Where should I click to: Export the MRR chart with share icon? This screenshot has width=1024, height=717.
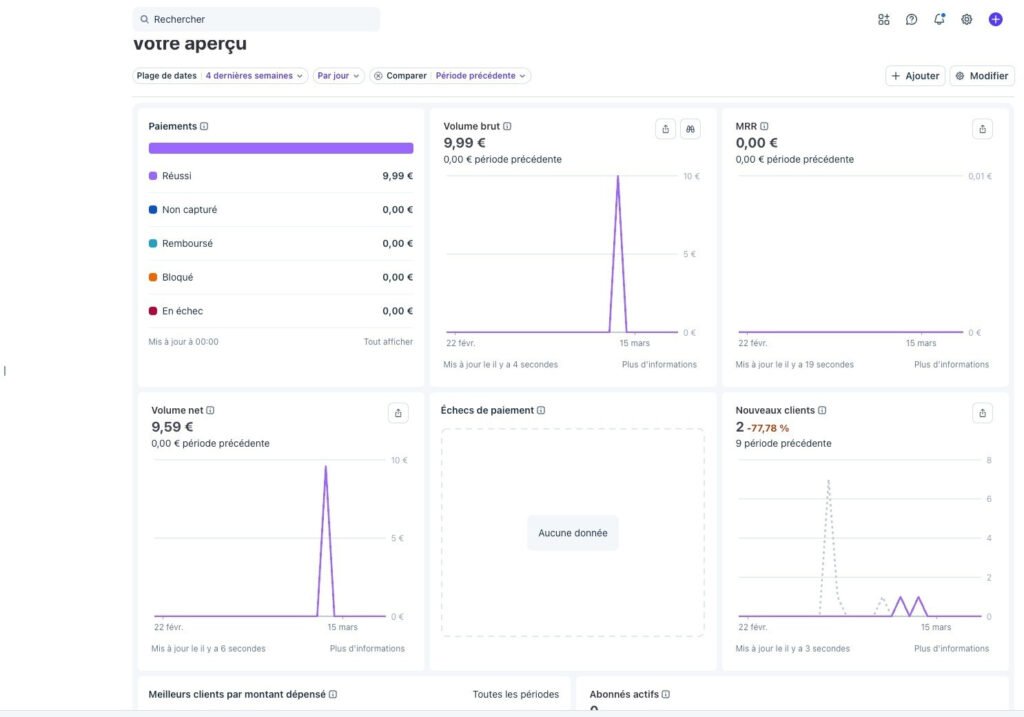coord(982,129)
